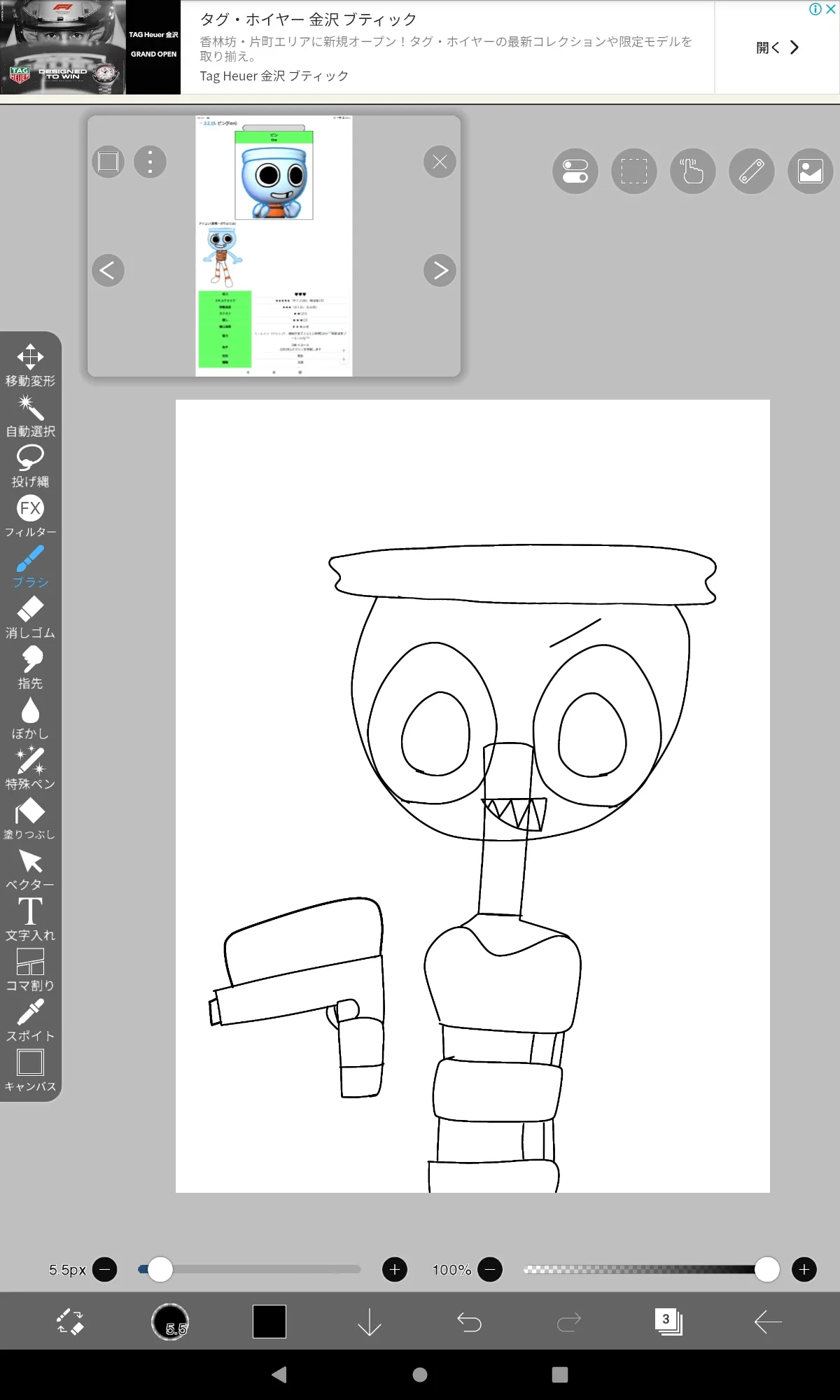Image resolution: width=840 pixels, height=1400 pixels.
Task: Select the 消しゴム eraser tool
Action: [30, 617]
